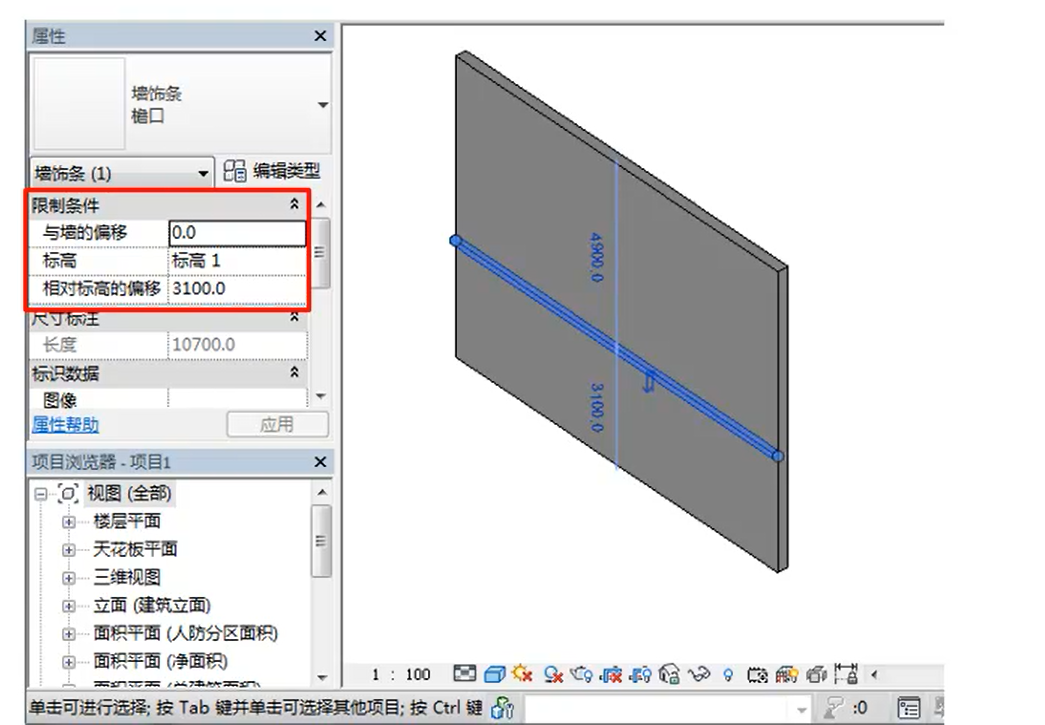Click the Edit Type (编辑类型) button

click(x=273, y=172)
